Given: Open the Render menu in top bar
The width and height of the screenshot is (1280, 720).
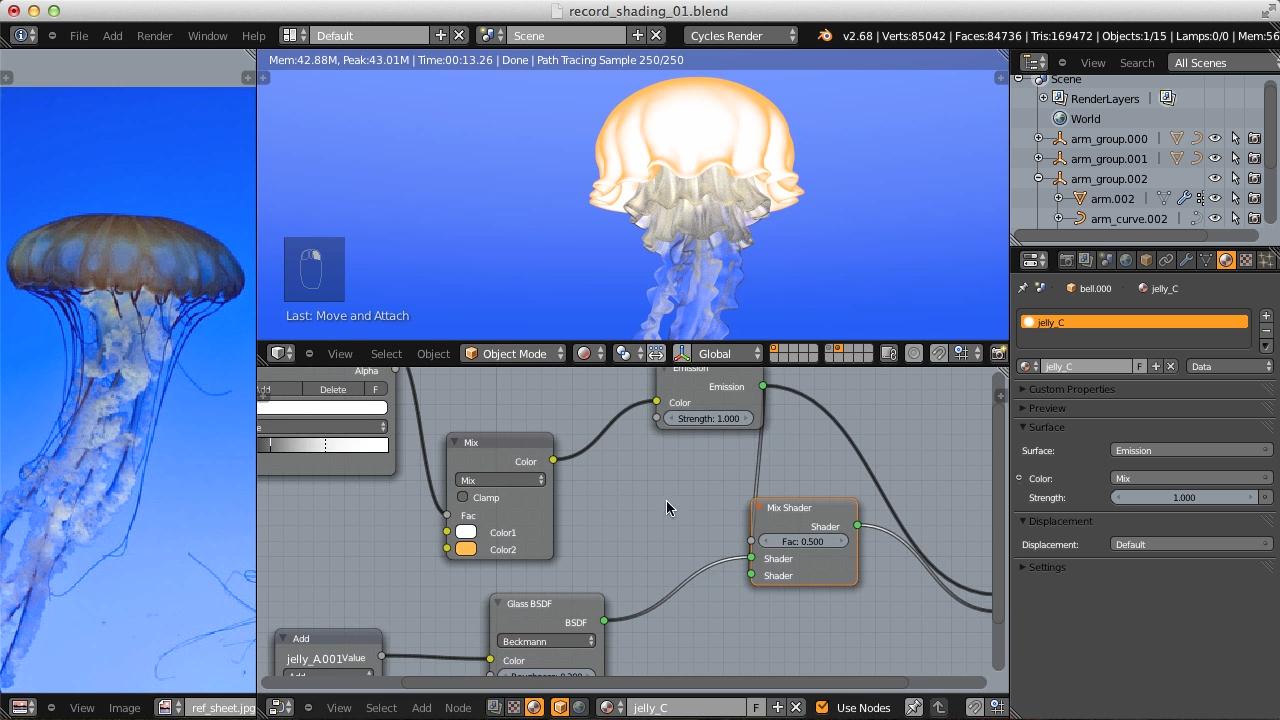Looking at the screenshot, I should tap(154, 36).
